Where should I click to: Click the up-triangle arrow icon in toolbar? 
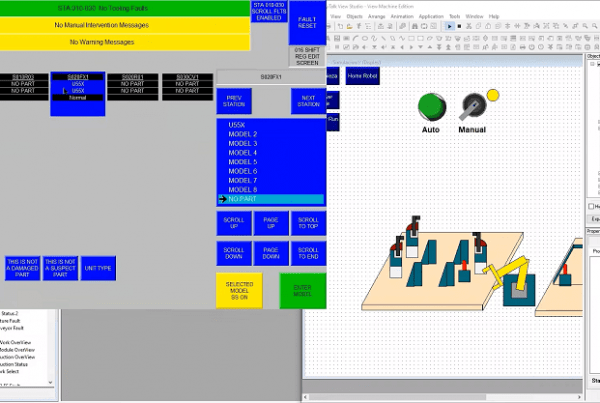[430, 47]
